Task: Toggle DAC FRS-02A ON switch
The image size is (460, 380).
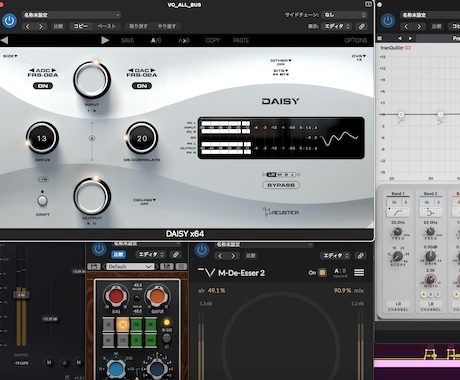Action: tap(142, 86)
